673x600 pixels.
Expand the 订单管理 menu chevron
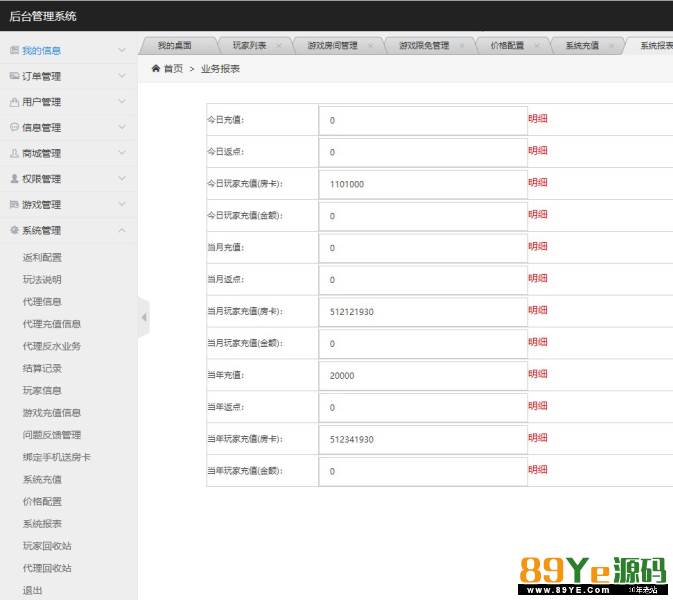(122, 76)
